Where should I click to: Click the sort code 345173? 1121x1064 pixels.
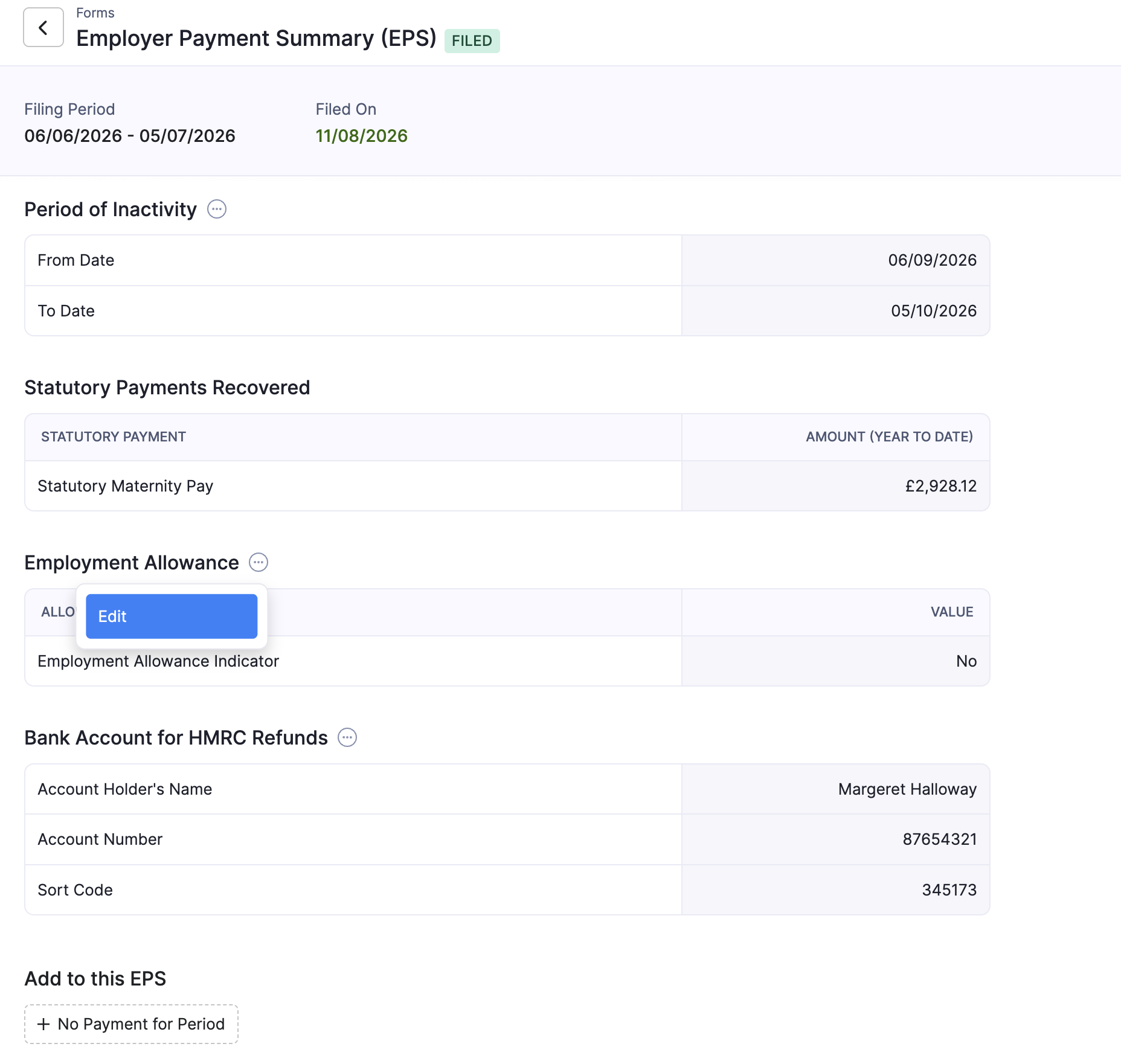coord(949,890)
